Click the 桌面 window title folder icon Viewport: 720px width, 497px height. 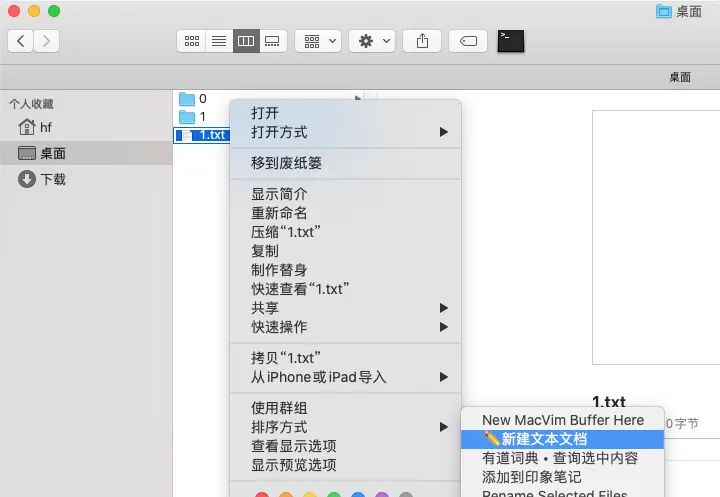[x=664, y=11]
